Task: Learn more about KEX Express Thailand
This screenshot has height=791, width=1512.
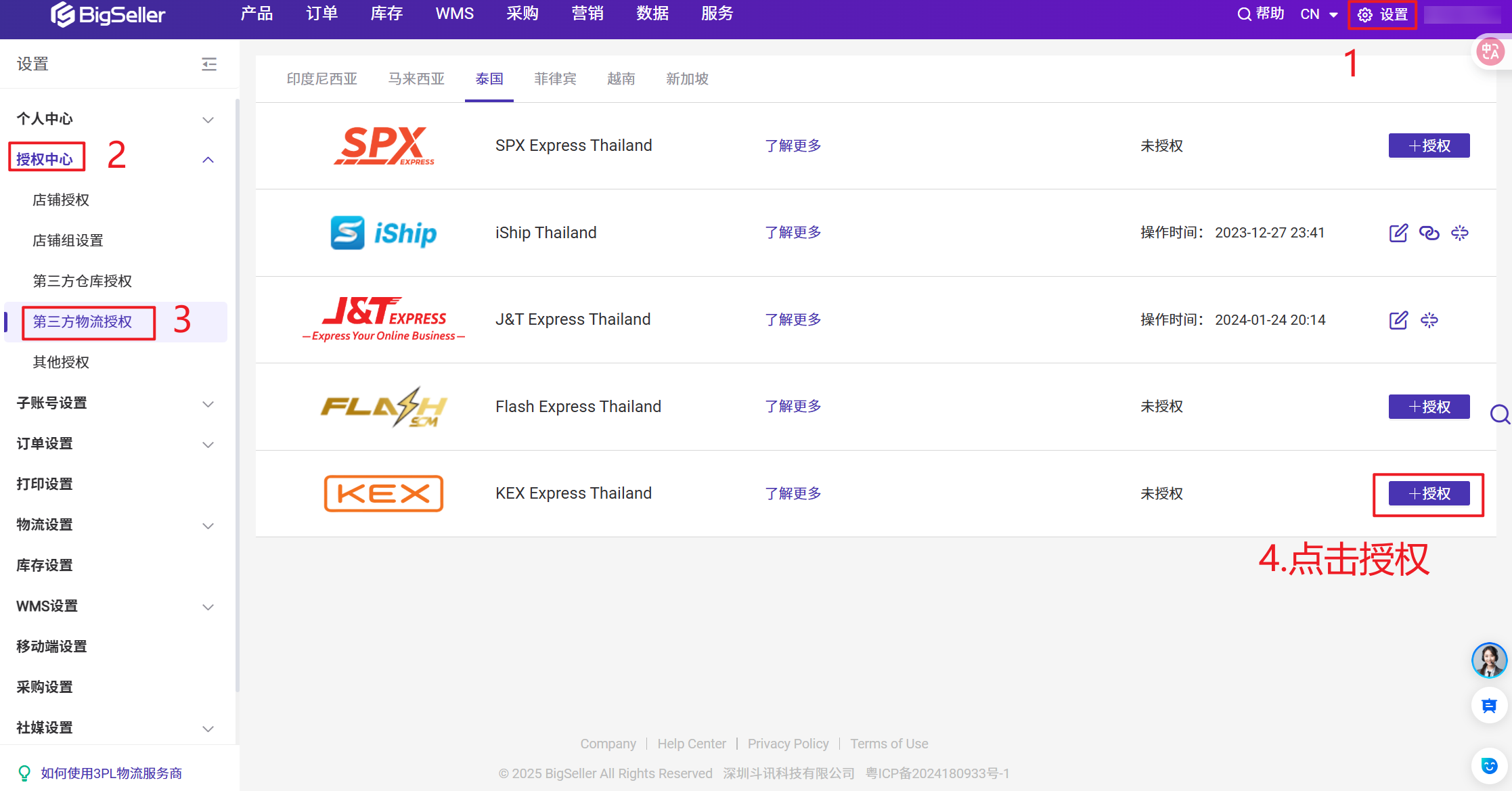Action: [x=793, y=493]
